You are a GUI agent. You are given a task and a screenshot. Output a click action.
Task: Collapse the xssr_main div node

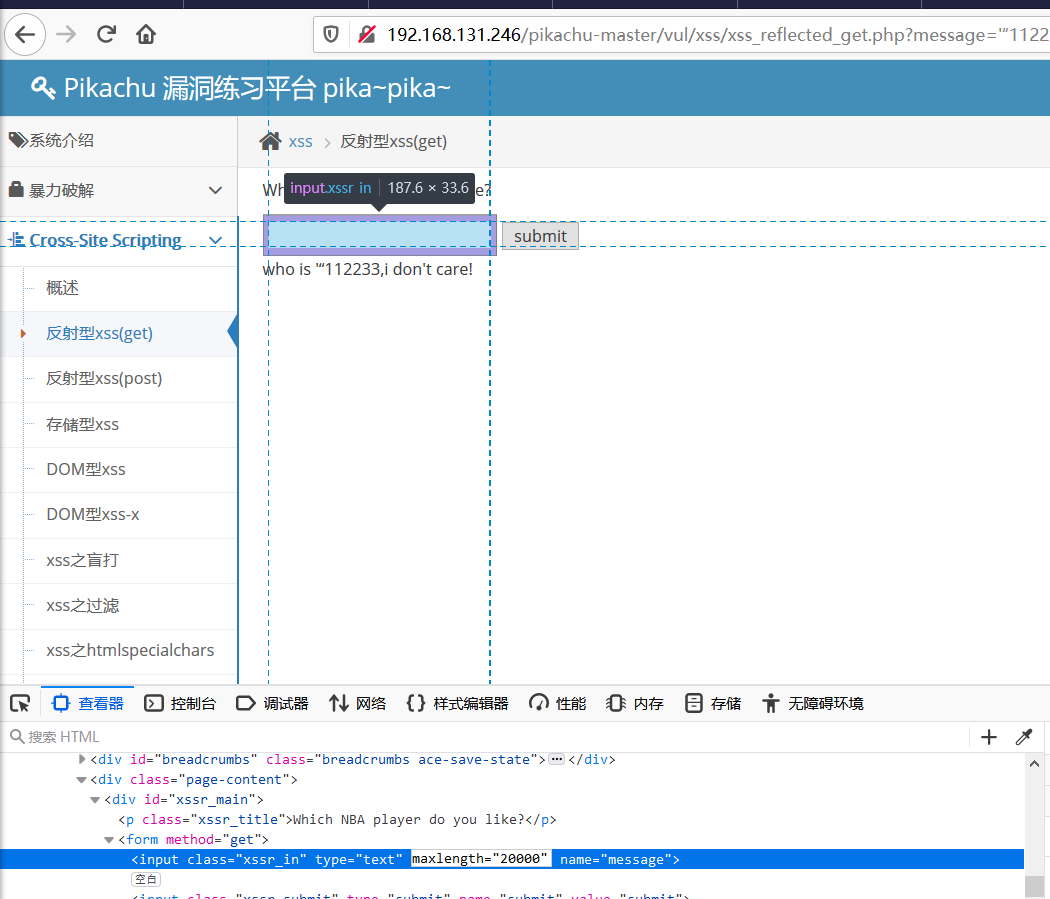(95, 799)
